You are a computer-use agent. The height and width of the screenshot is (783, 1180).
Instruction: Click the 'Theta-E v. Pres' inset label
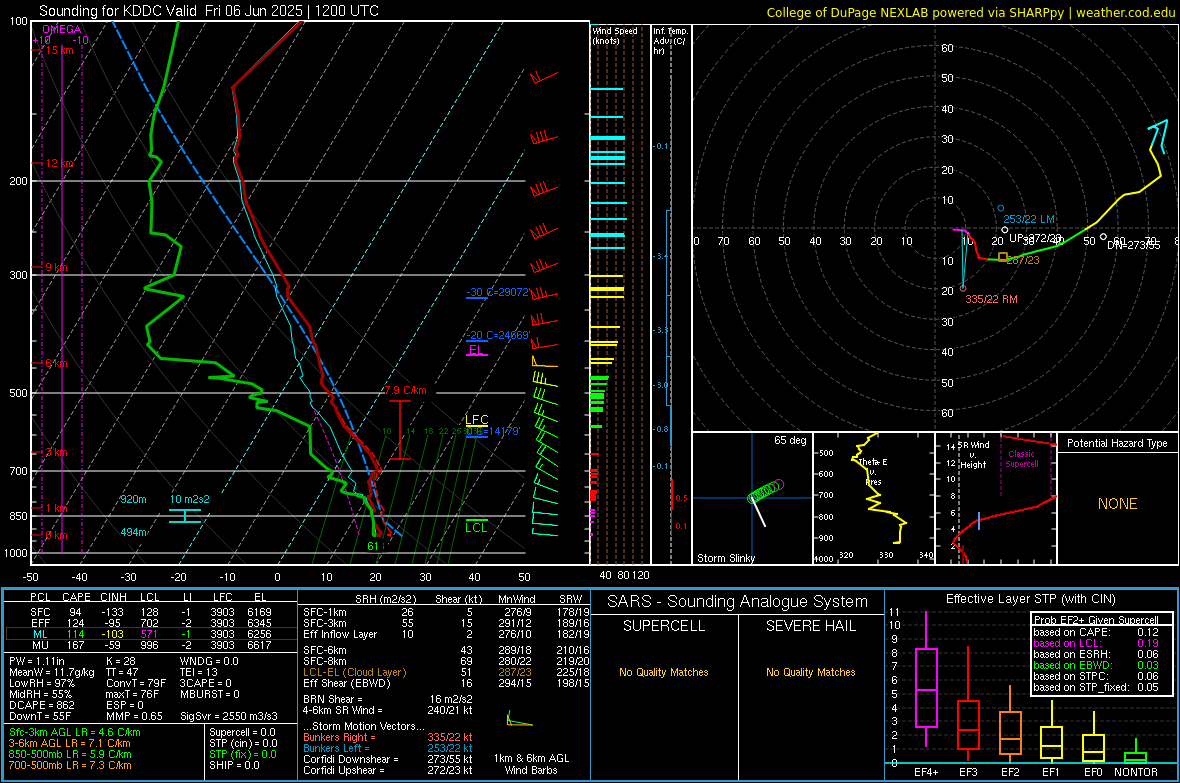(x=873, y=472)
